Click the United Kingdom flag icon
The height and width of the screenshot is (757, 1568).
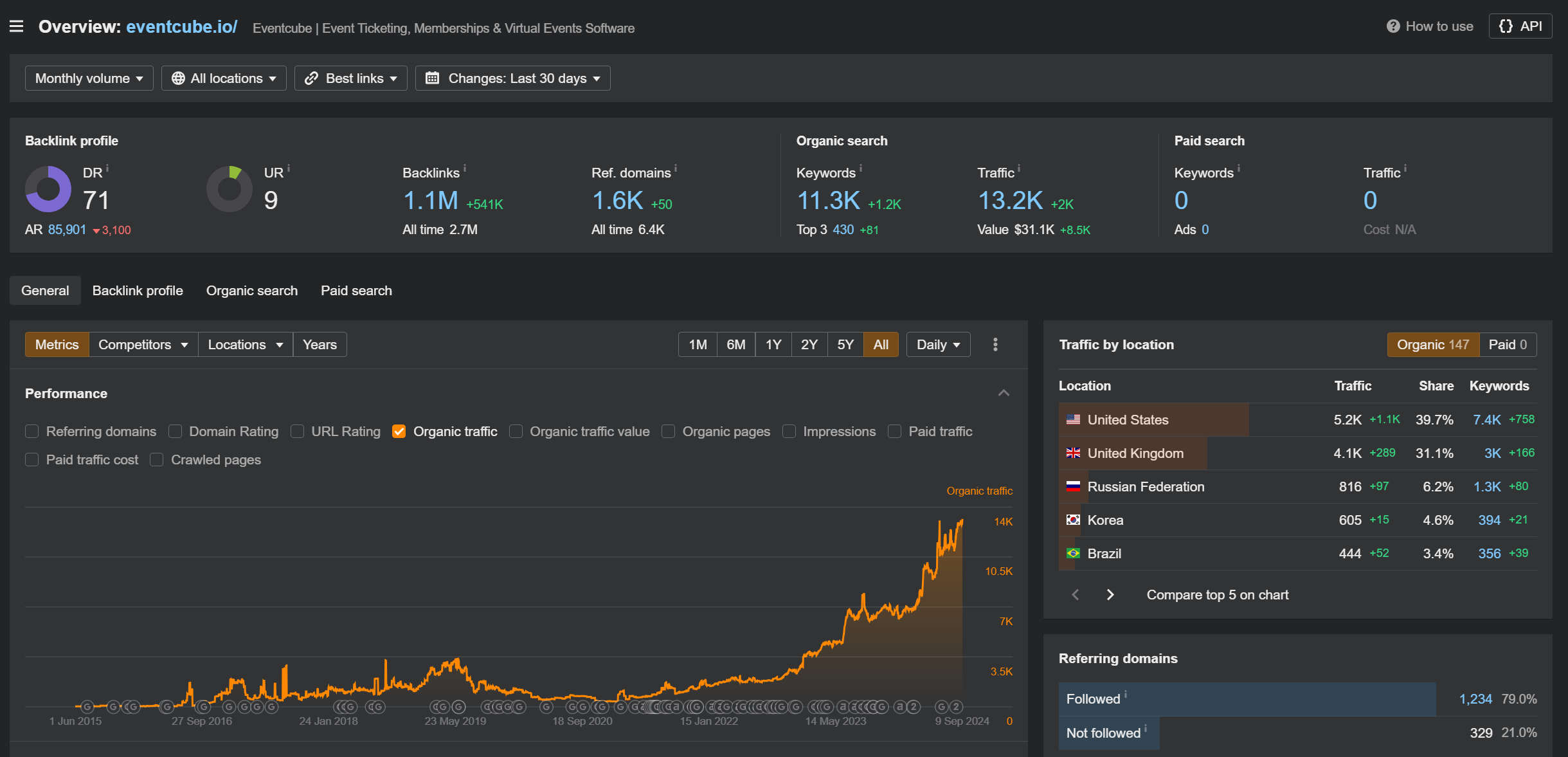coord(1073,453)
